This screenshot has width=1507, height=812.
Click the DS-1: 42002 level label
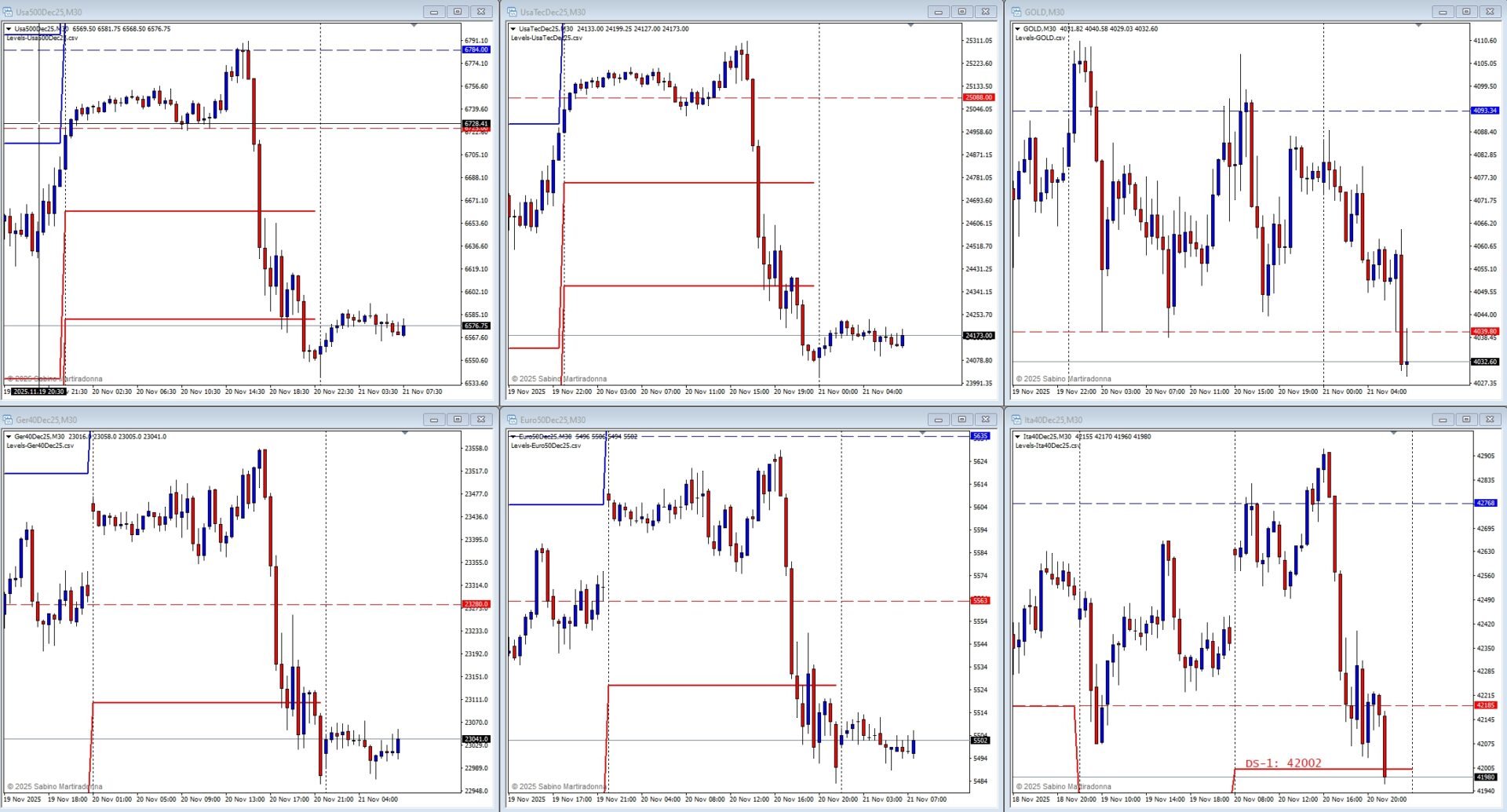click(1283, 763)
